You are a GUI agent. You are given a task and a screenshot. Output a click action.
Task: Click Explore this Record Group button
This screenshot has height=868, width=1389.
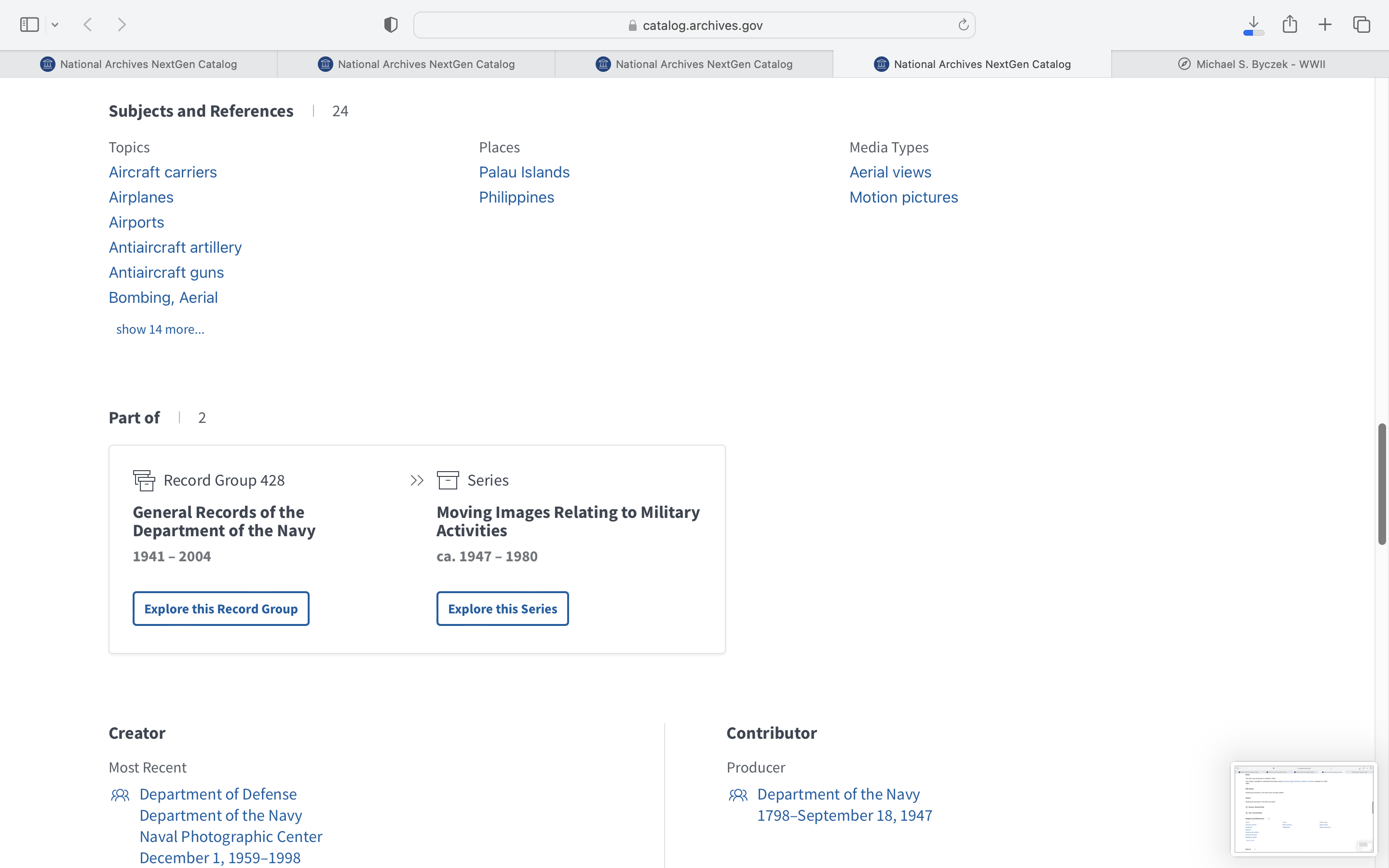221,609
